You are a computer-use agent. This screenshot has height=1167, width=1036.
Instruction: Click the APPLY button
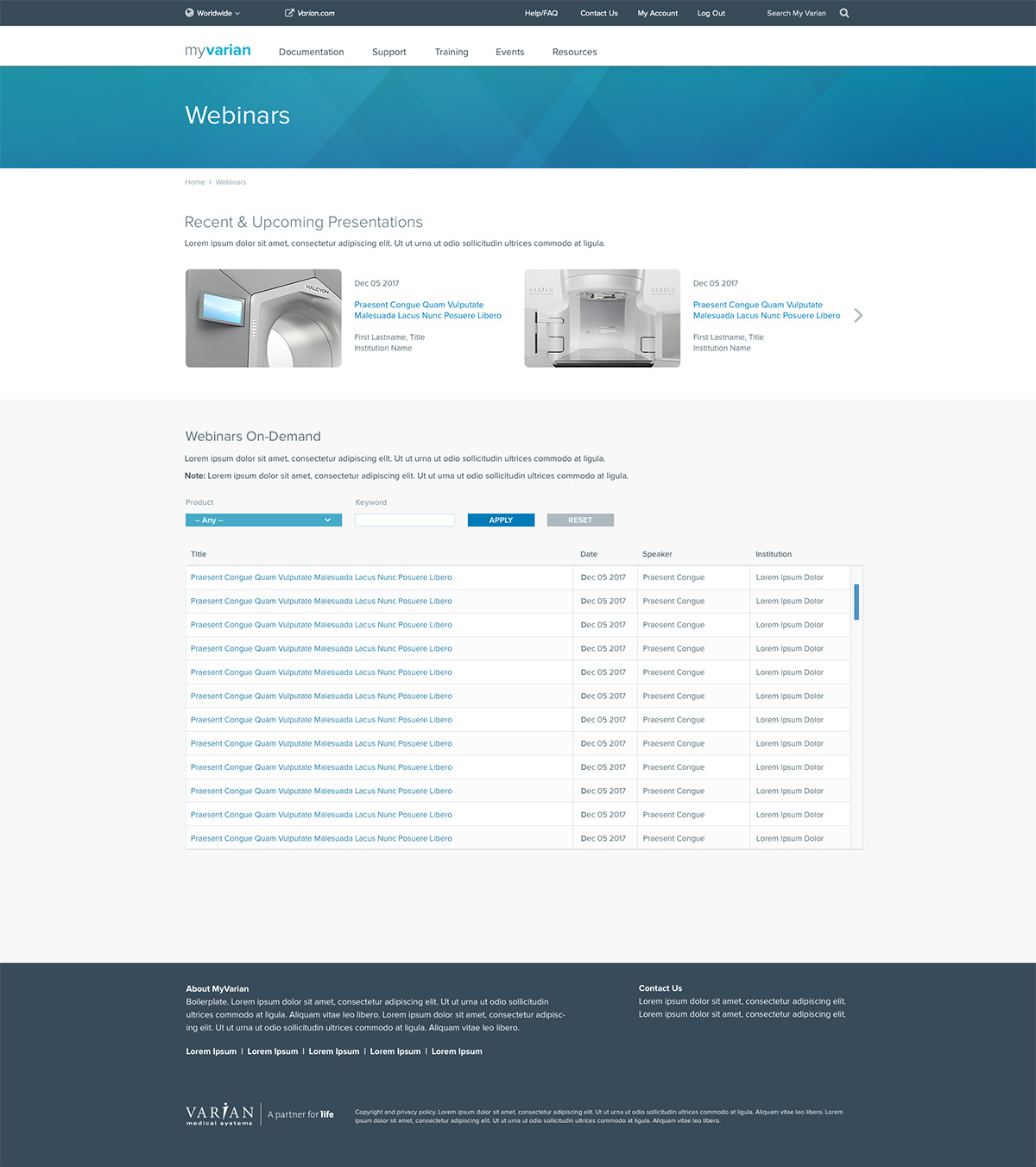[501, 520]
